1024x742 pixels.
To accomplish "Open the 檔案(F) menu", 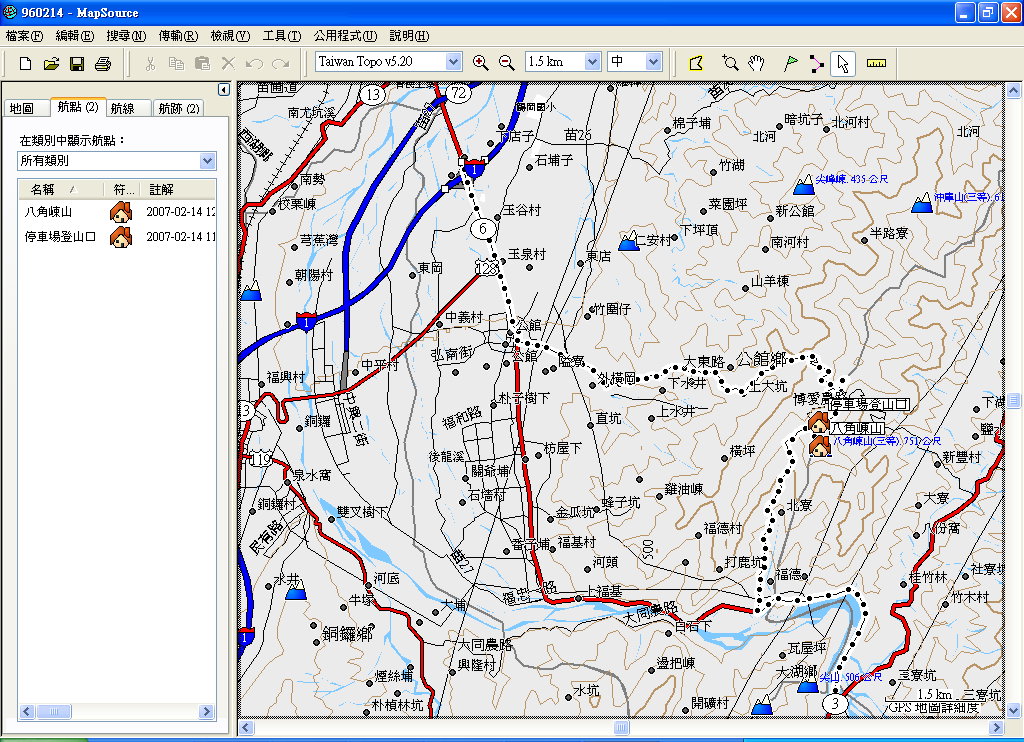I will [24, 36].
